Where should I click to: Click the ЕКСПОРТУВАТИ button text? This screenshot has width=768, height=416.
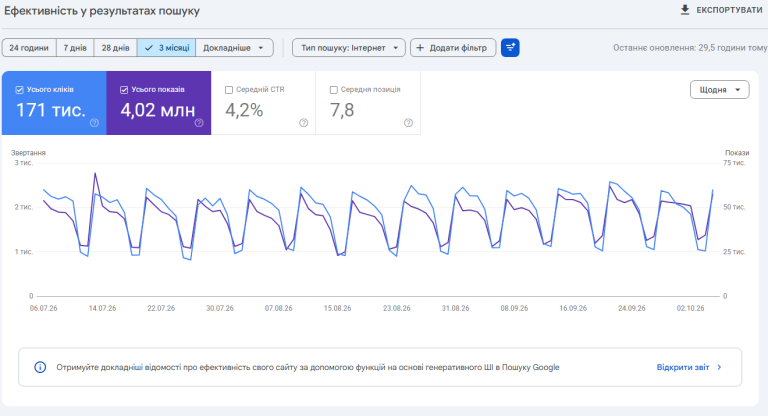pyautogui.click(x=729, y=10)
